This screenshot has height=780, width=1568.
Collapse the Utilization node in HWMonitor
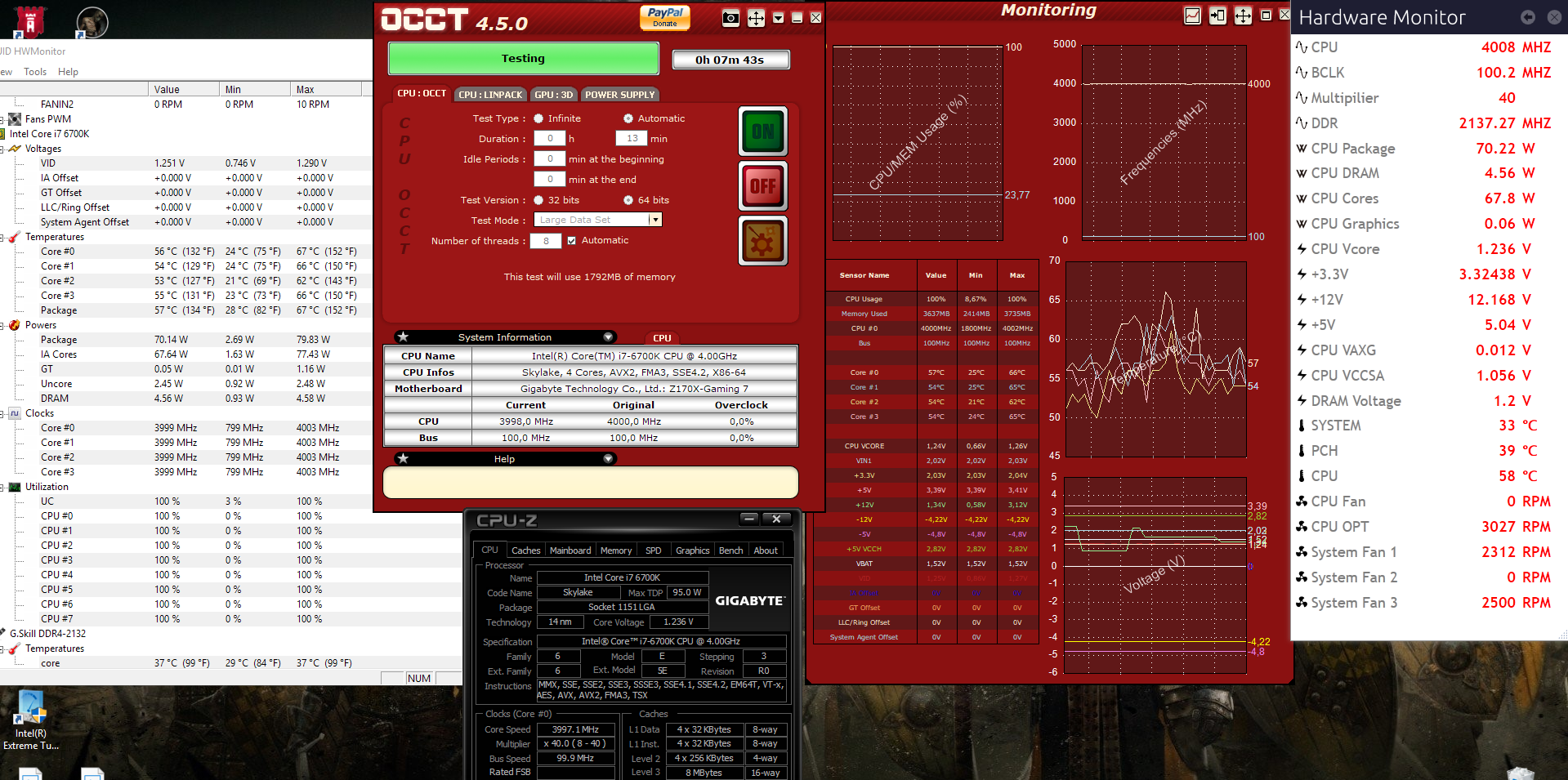click(2, 488)
